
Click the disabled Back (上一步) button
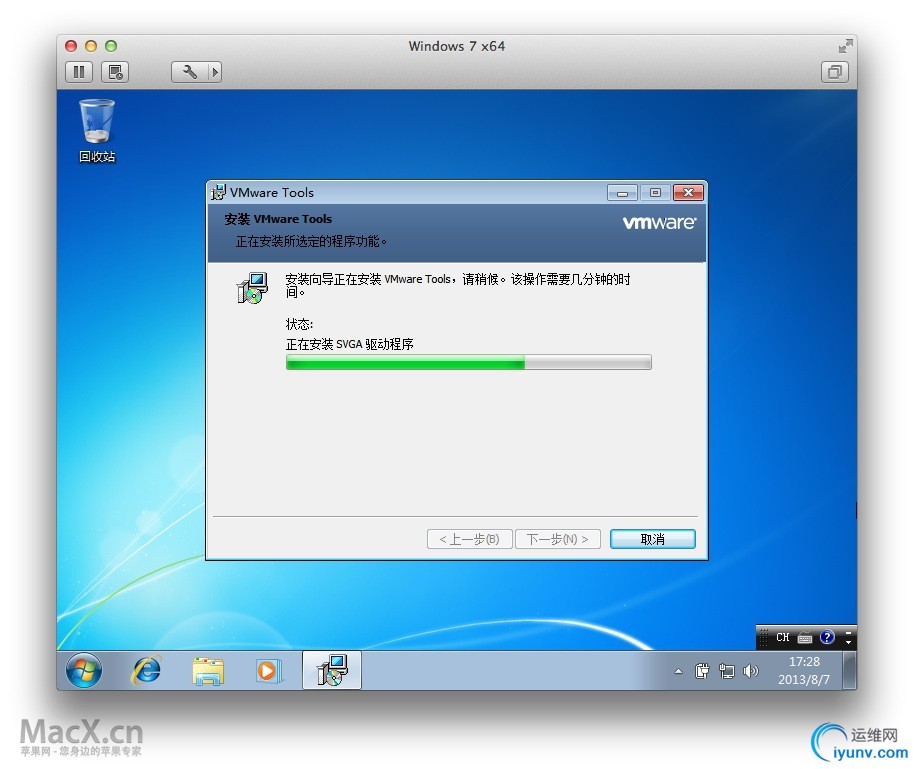pos(470,539)
